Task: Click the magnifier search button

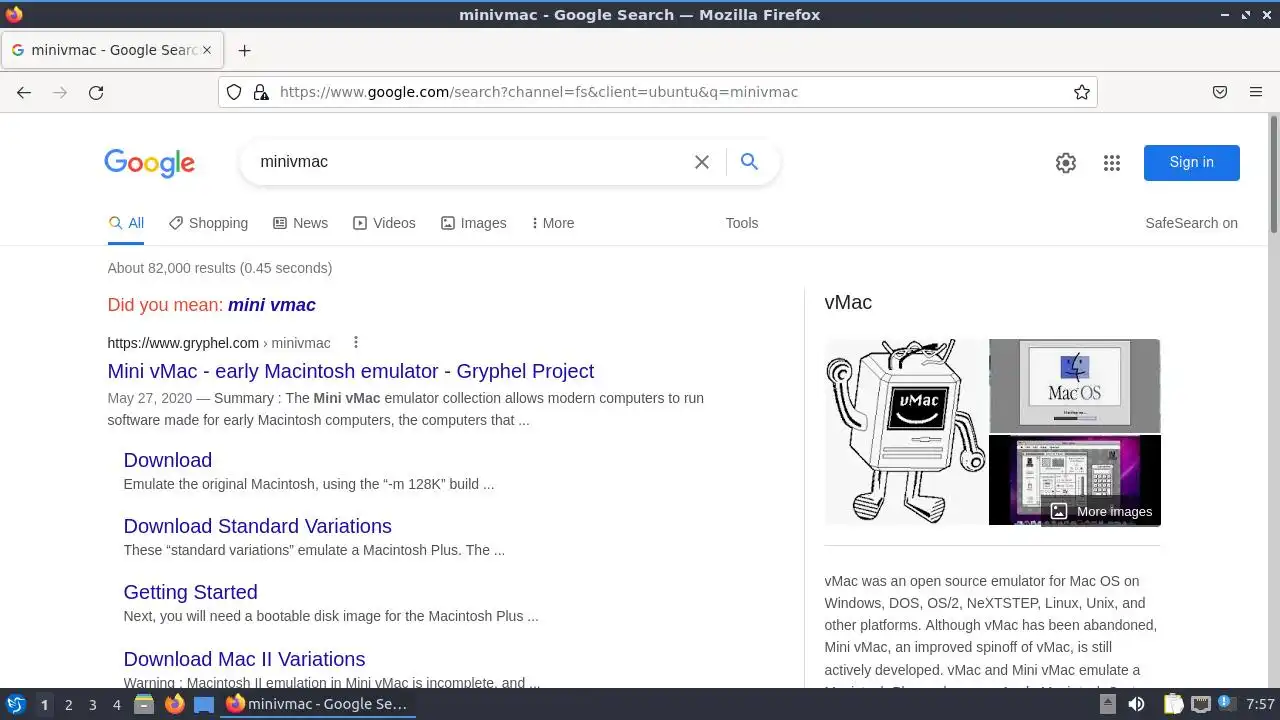Action: pyautogui.click(x=749, y=162)
